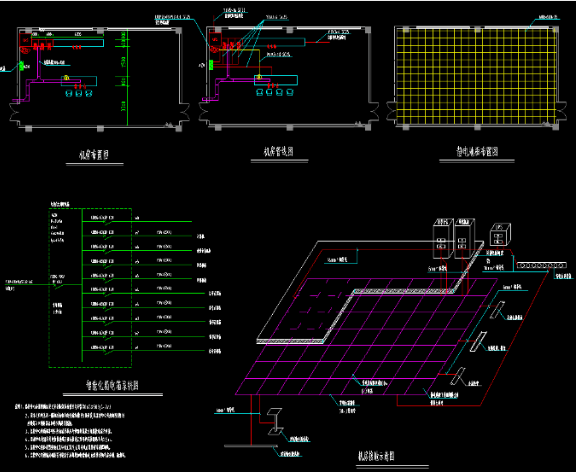Screen dimensions: 576x472
Task: Select the 机房管线图 drawing title
Action: pyautogui.click(x=279, y=151)
